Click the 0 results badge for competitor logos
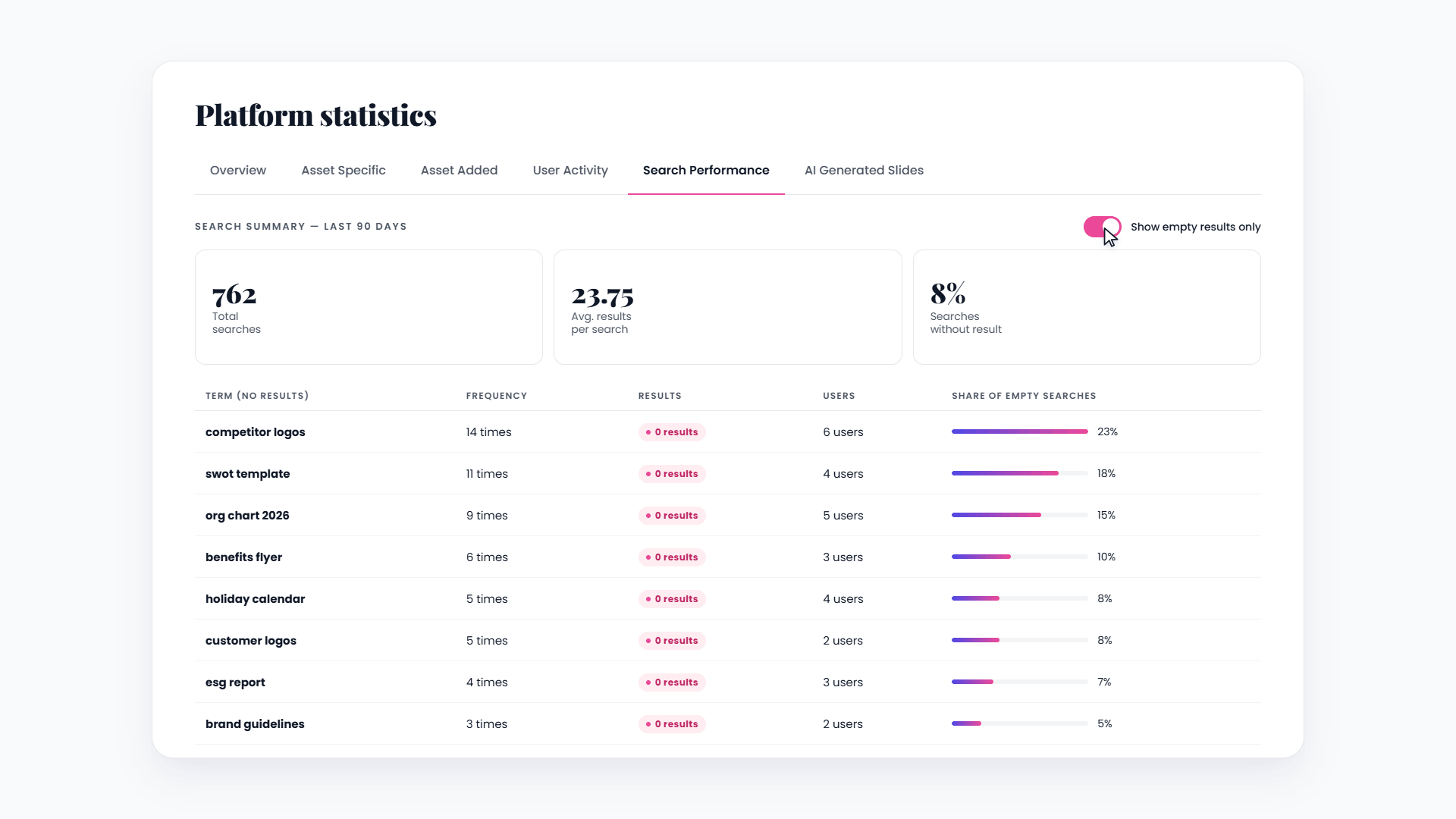 [672, 432]
